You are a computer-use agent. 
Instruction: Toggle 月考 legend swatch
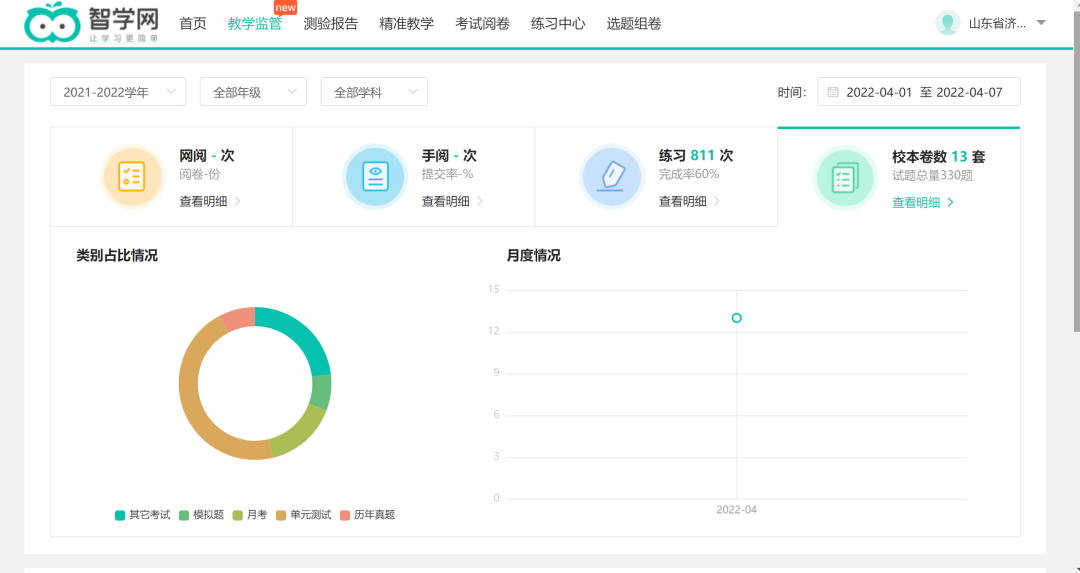tap(238, 515)
